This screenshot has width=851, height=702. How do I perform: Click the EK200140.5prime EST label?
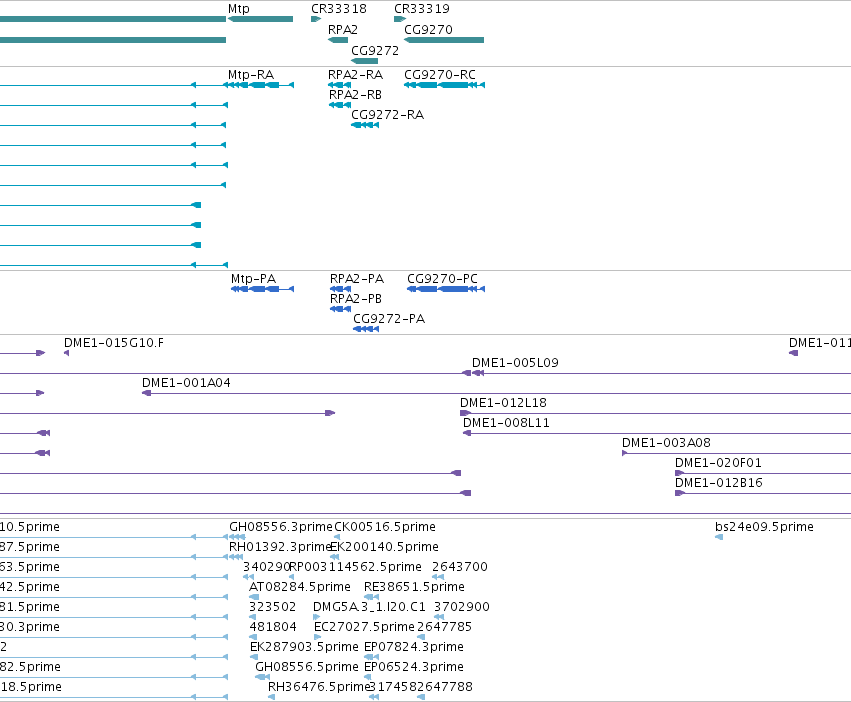pyautogui.click(x=384, y=547)
